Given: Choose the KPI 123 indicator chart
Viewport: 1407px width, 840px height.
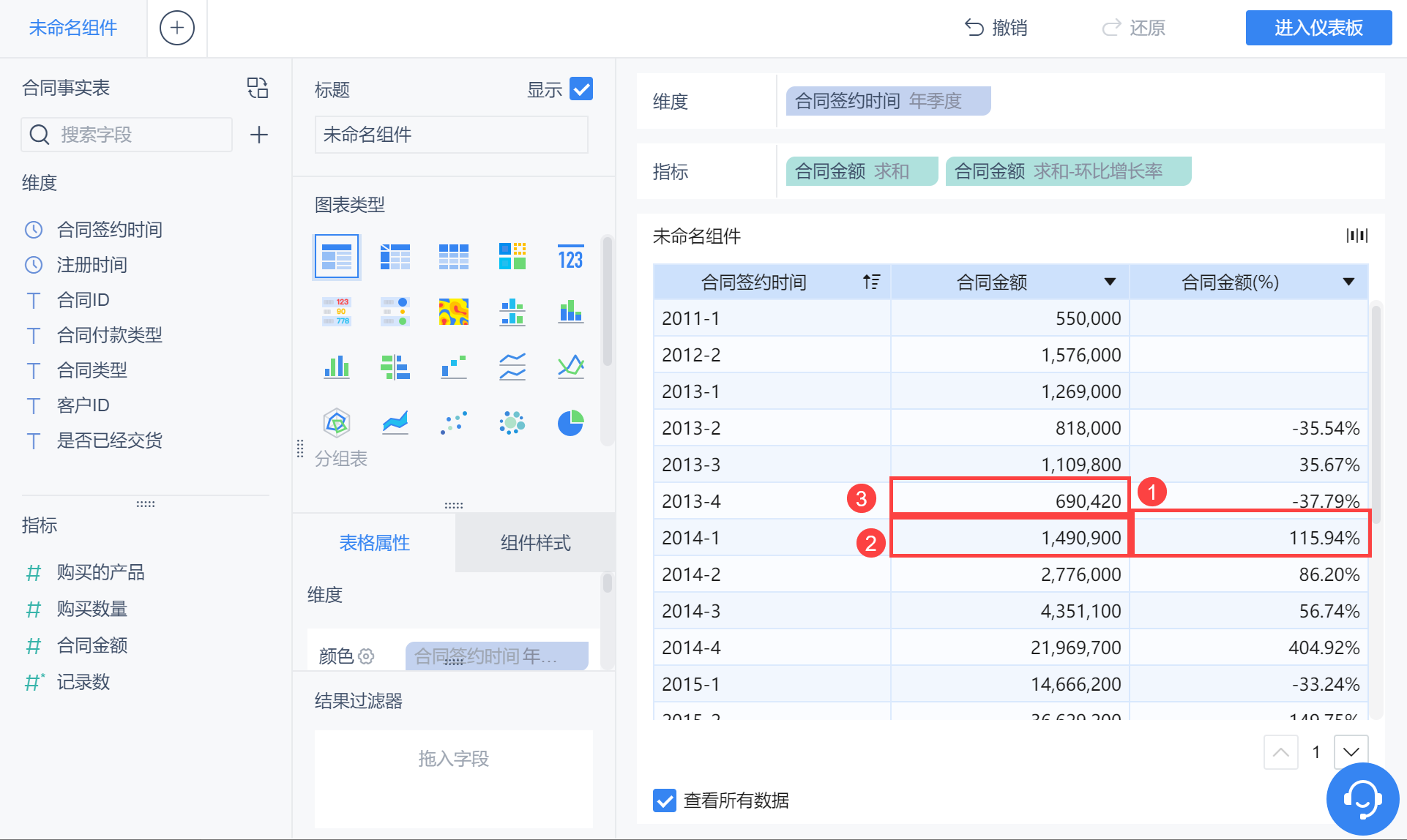Looking at the screenshot, I should click(570, 258).
